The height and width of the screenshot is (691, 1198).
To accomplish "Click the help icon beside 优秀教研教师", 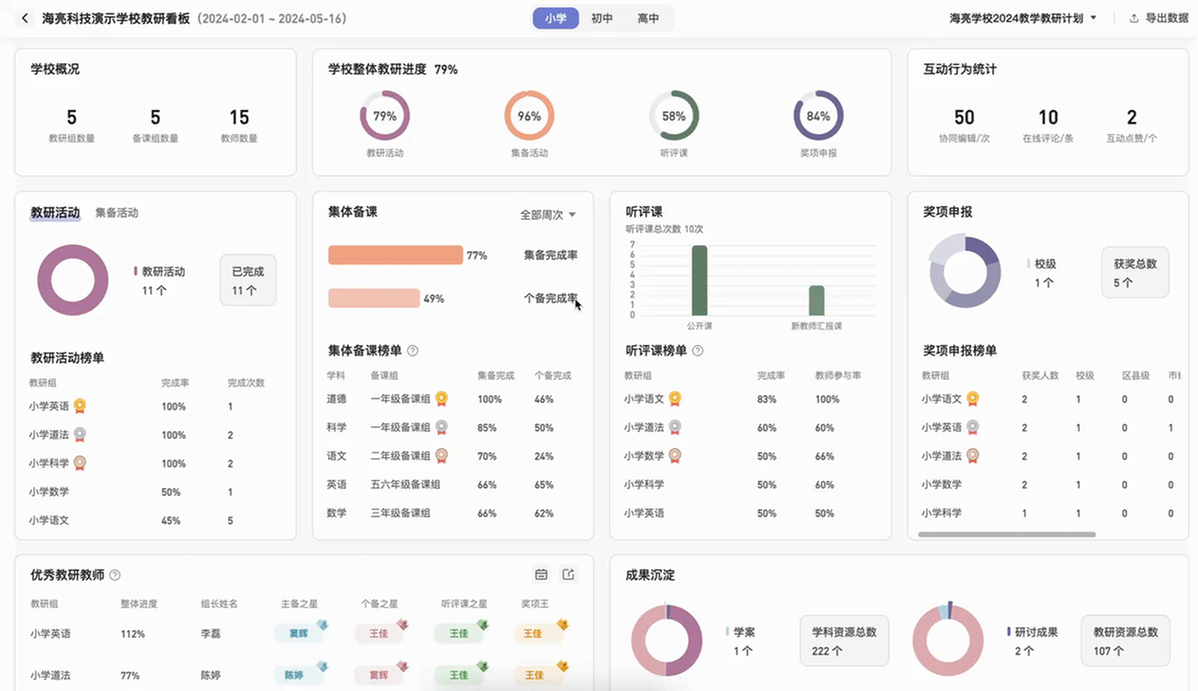I will coord(115,575).
